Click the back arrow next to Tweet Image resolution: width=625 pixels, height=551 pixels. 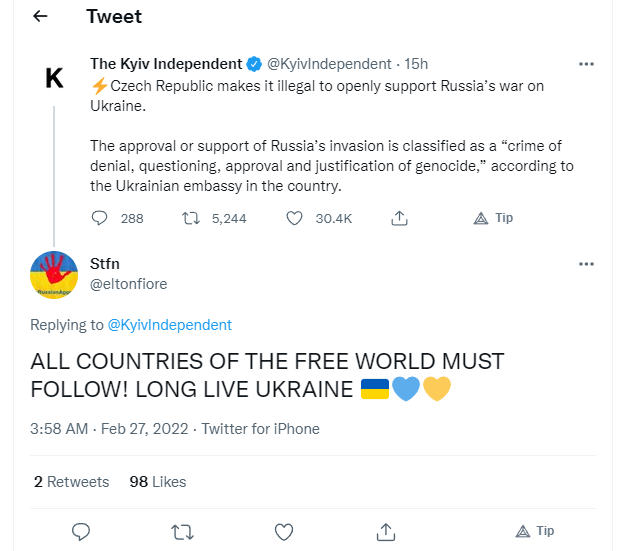(x=41, y=17)
